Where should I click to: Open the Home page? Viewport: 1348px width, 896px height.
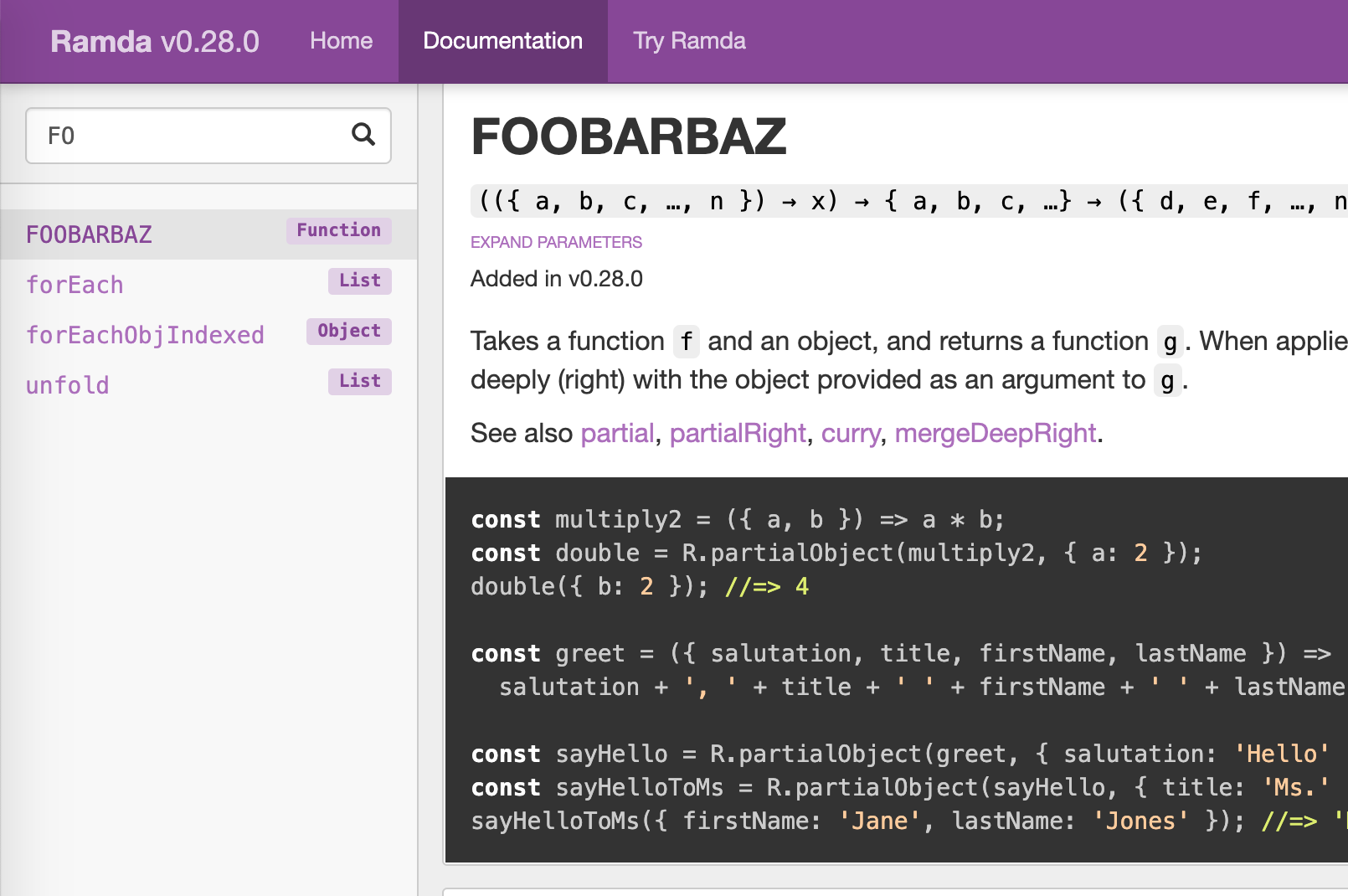pos(341,40)
